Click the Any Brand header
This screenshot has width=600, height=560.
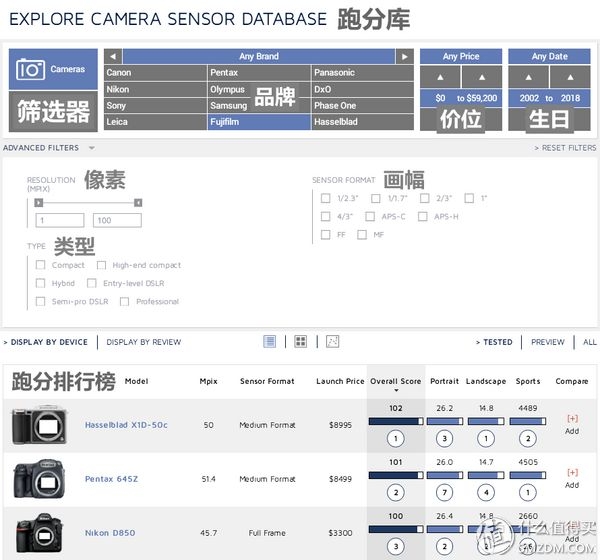click(x=259, y=56)
